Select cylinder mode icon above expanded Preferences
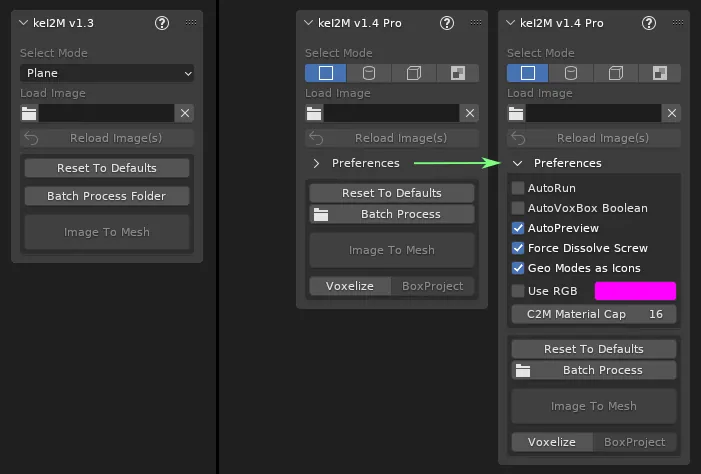The height and width of the screenshot is (474, 701). click(x=572, y=72)
